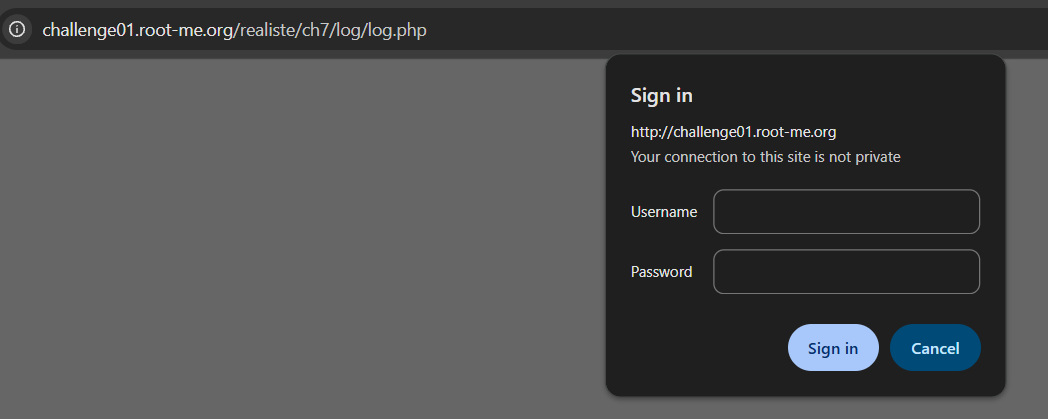This screenshot has height=419, width=1048.
Task: Click the challenge01.root-me.org domain in address bar
Action: (x=137, y=30)
